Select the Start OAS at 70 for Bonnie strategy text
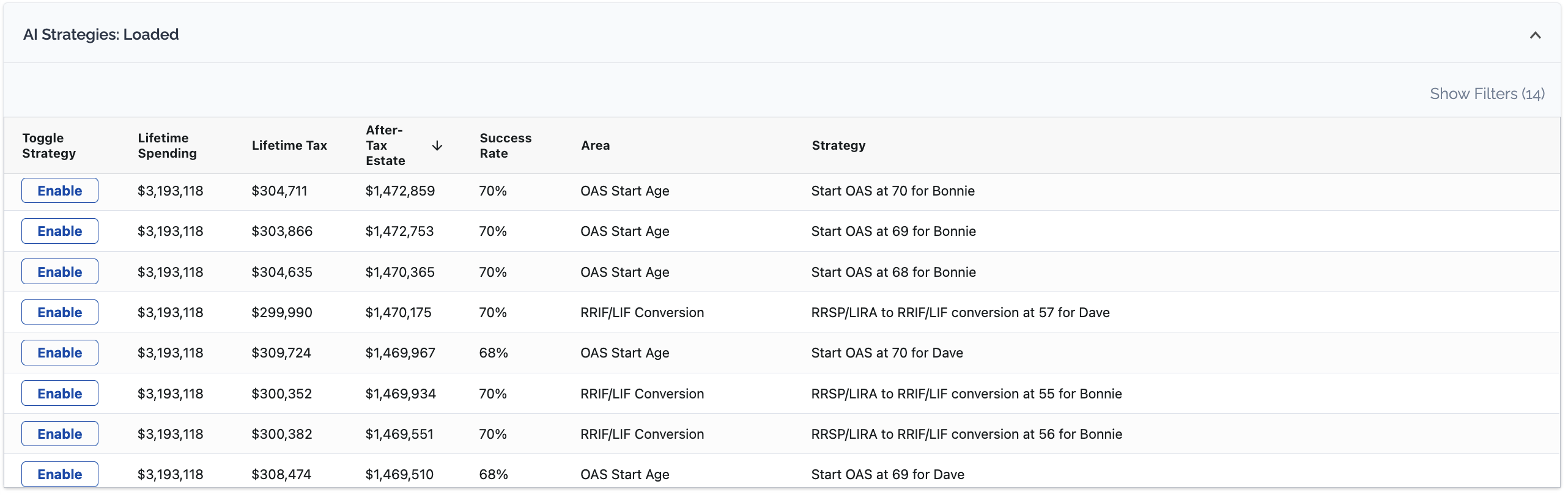This screenshot has height=495, width=1568. pyautogui.click(x=892, y=191)
